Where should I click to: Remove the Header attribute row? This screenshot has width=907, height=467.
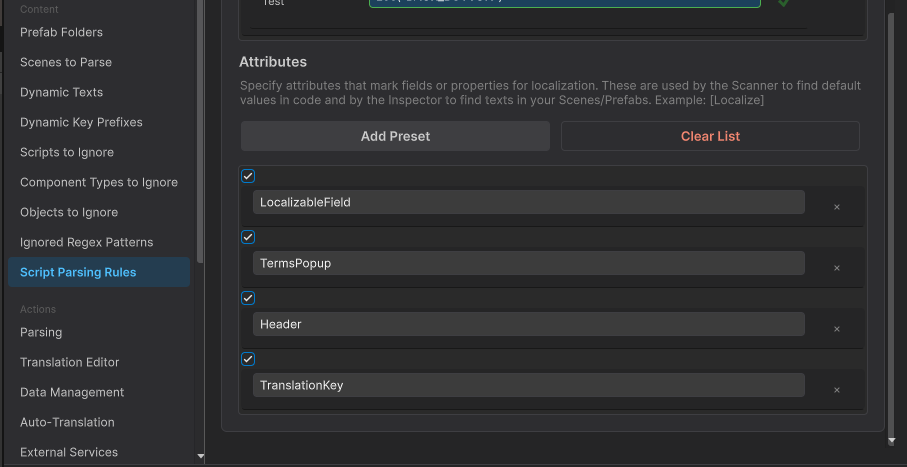[x=836, y=329]
